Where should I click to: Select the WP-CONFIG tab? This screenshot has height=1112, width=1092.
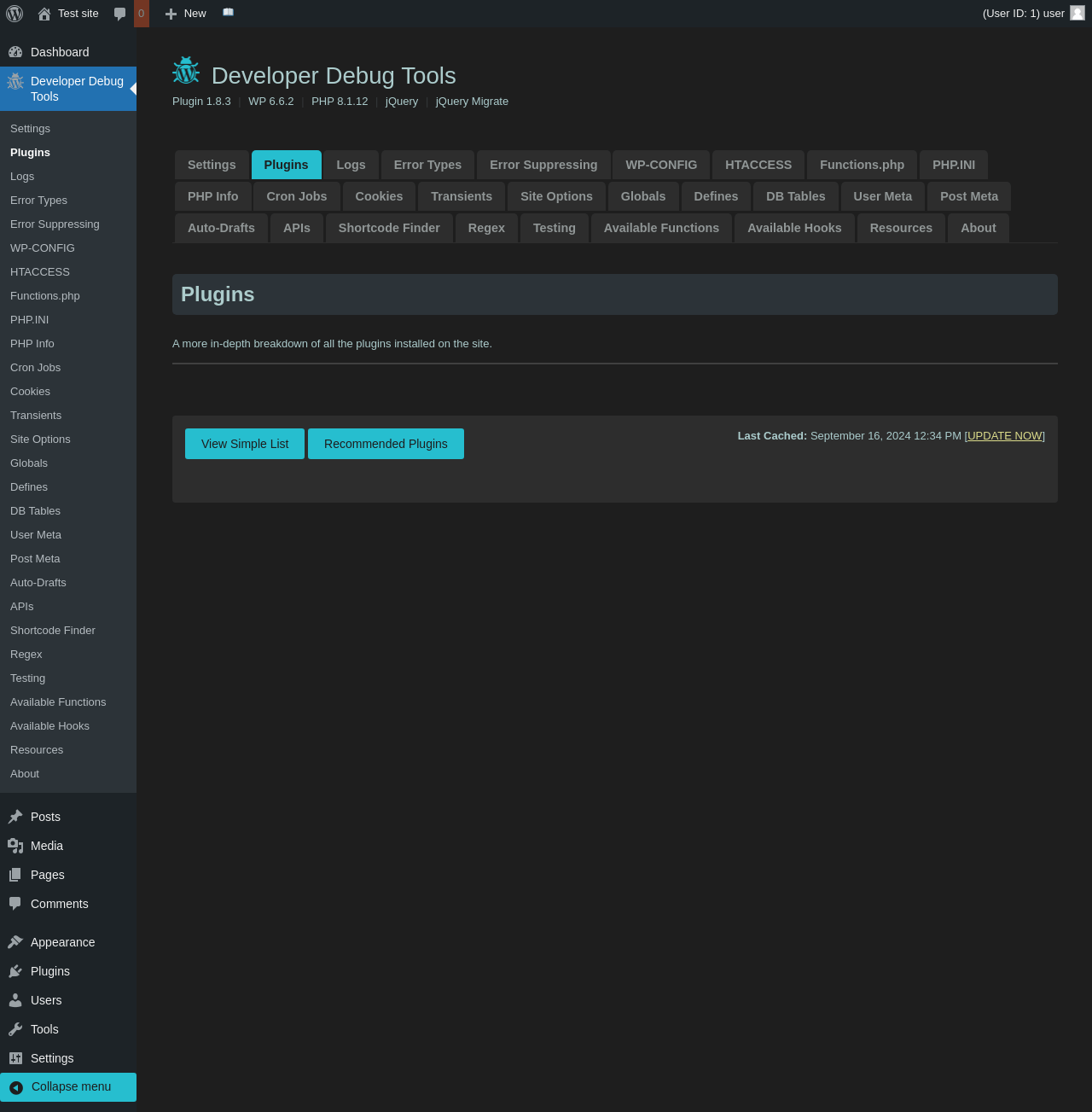661,165
